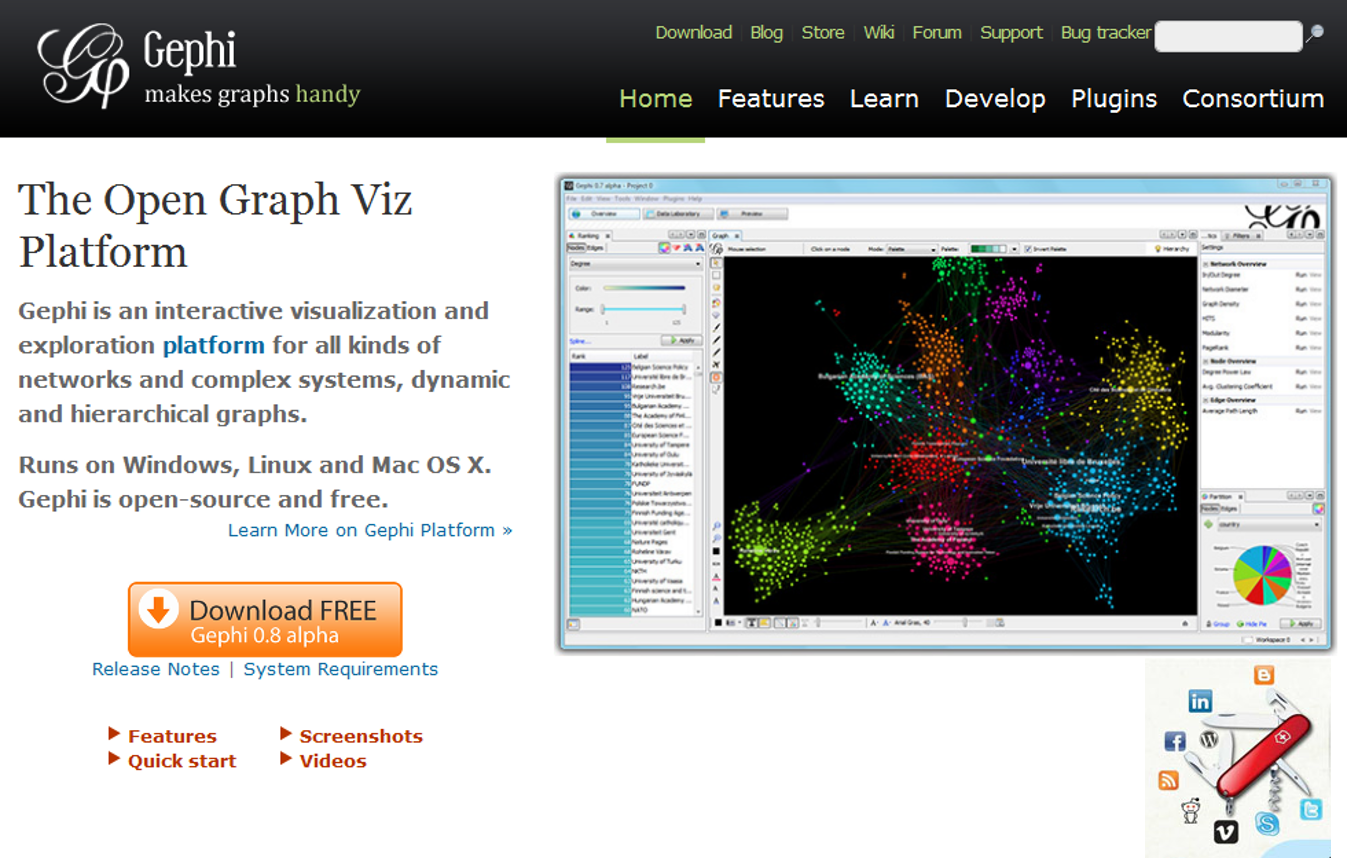Viewport: 1347px width, 858px height.
Task: Open the Wiki link
Action: click(x=879, y=32)
